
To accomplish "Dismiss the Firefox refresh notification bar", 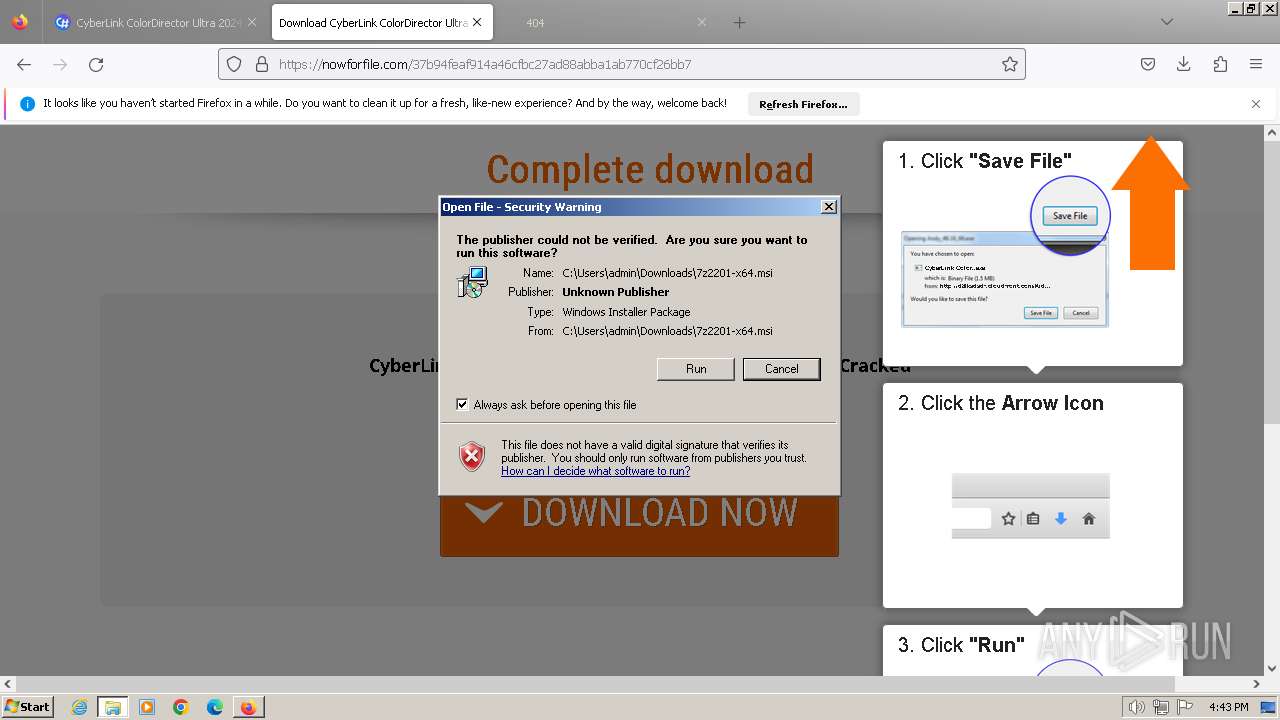I will [x=1256, y=104].
